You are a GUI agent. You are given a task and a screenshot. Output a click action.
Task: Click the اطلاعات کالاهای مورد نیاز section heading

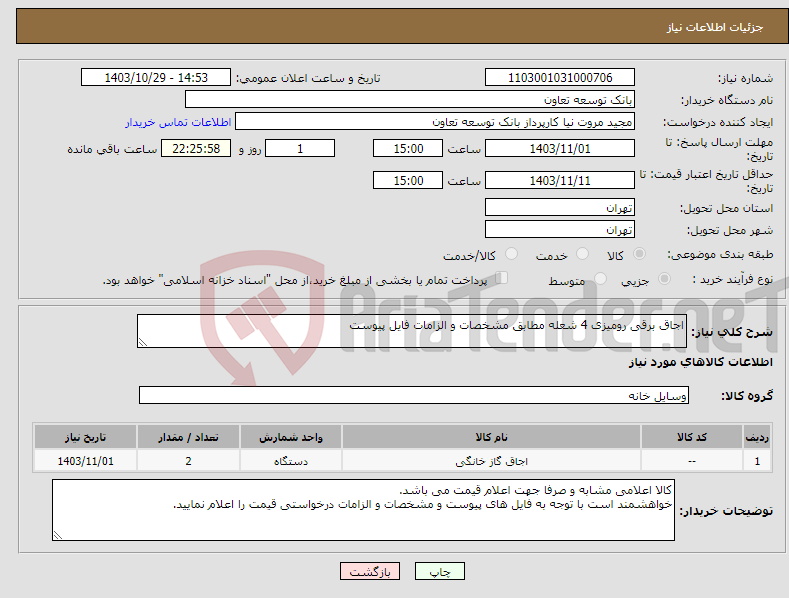click(x=700, y=362)
